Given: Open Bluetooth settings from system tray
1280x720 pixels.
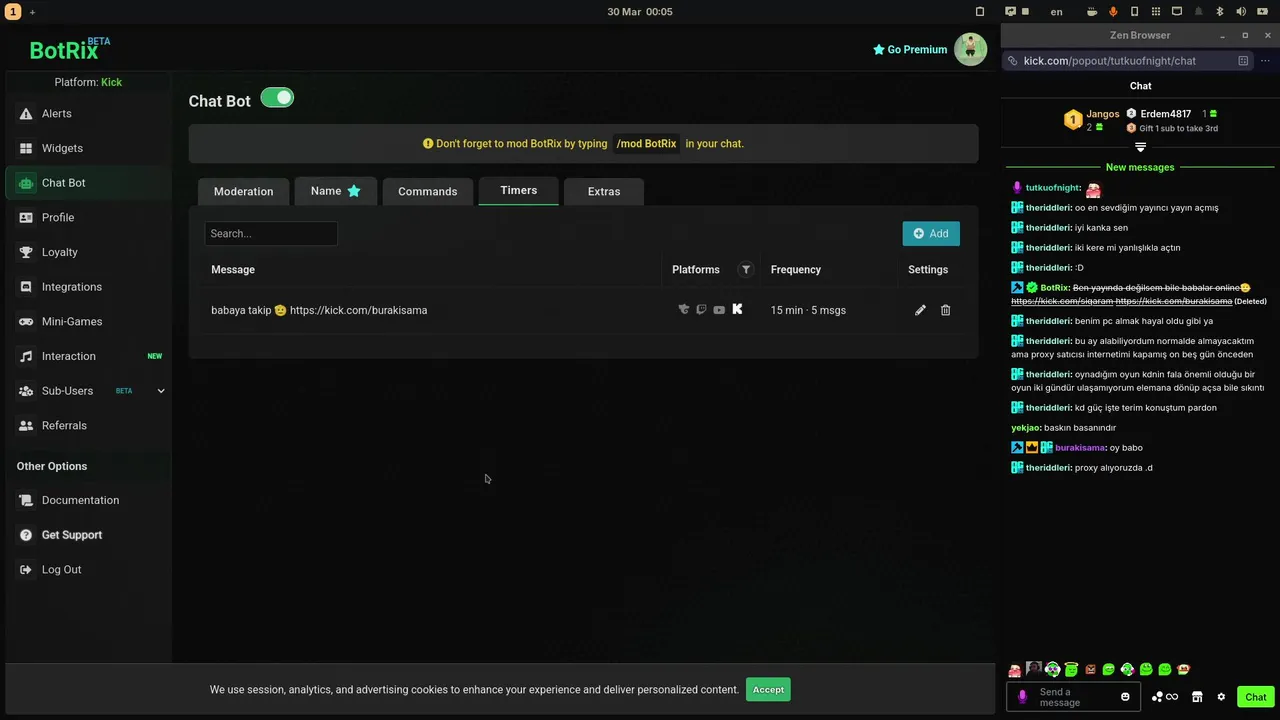Looking at the screenshot, I should click(x=1220, y=12).
